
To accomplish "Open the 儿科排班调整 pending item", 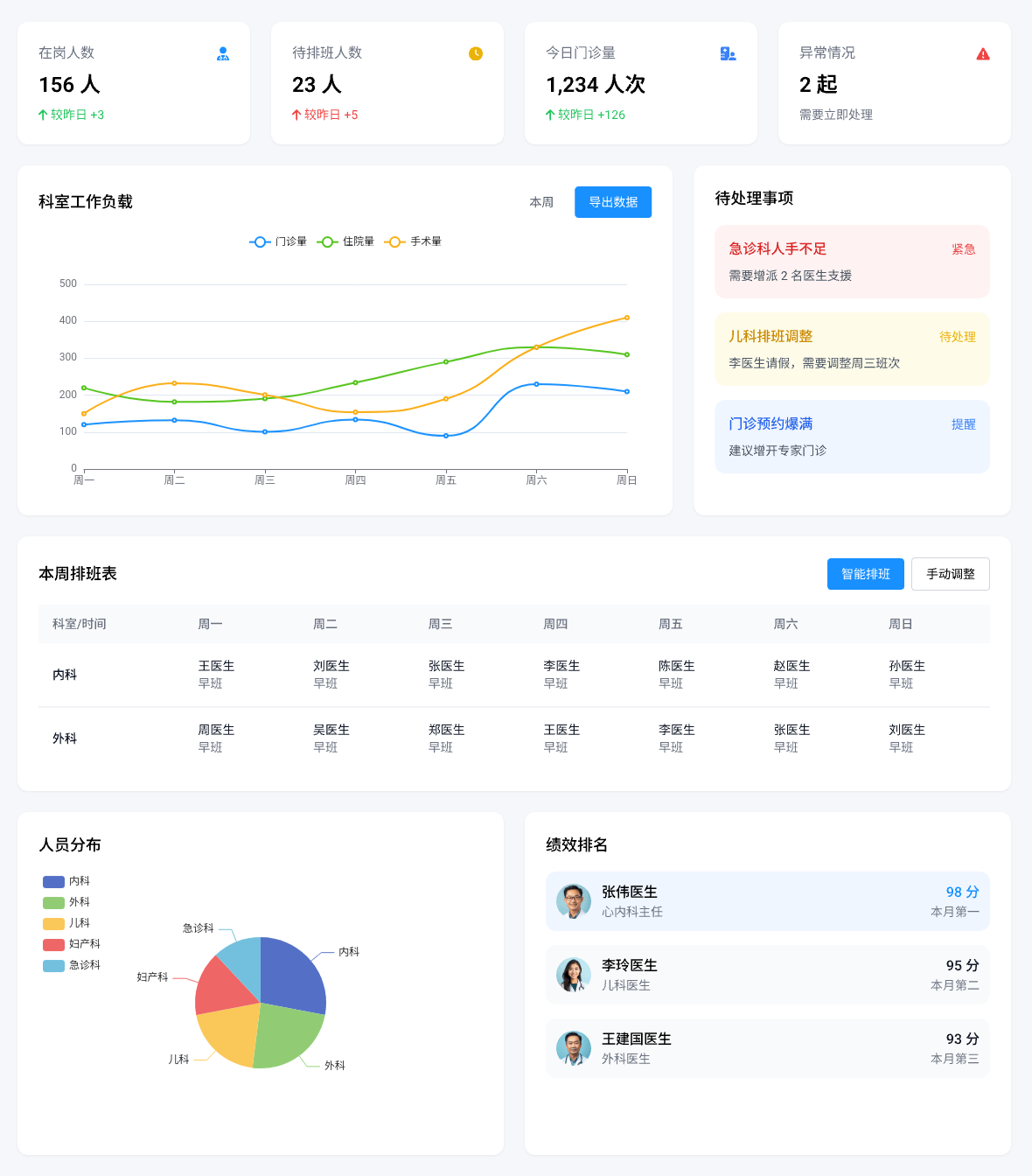I will coord(852,349).
